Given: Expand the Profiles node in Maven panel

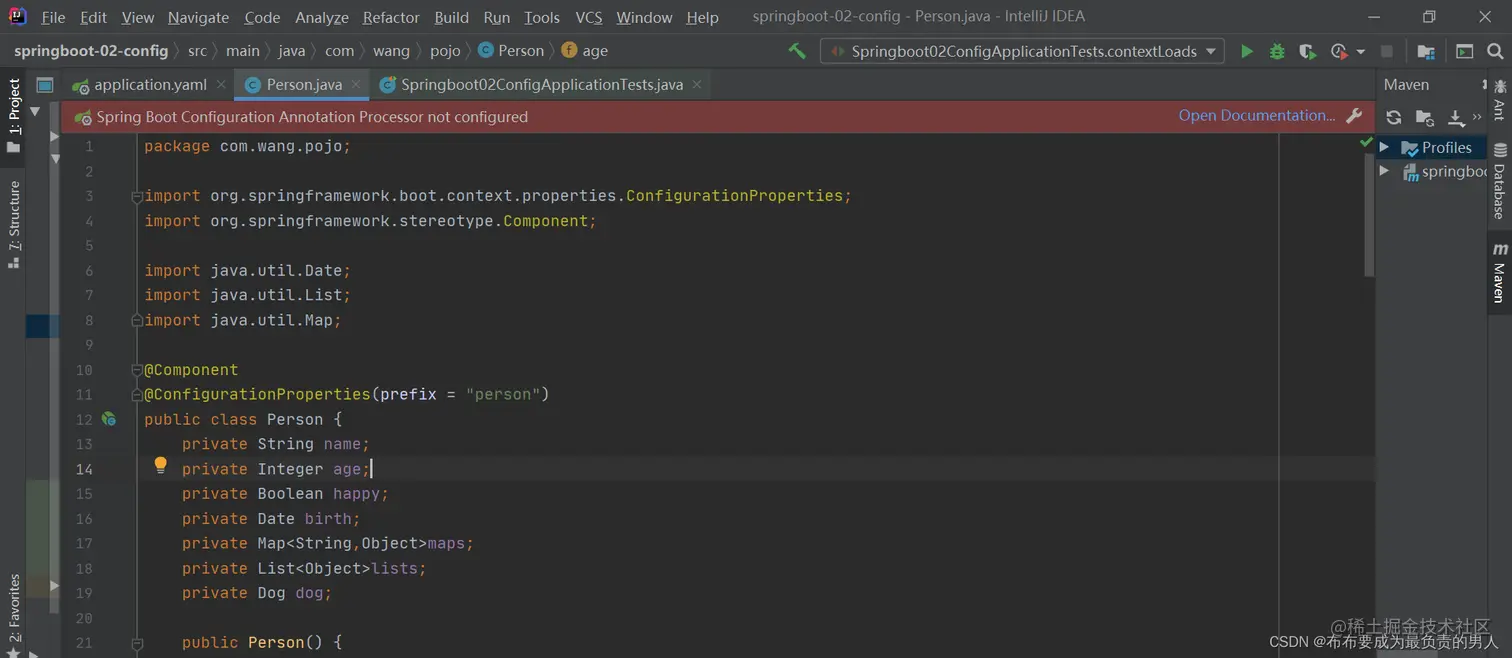Looking at the screenshot, I should pyautogui.click(x=1385, y=147).
